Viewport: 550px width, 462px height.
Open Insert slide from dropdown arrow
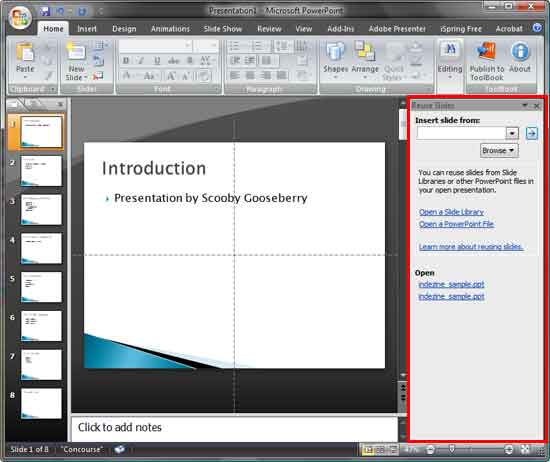[512, 133]
